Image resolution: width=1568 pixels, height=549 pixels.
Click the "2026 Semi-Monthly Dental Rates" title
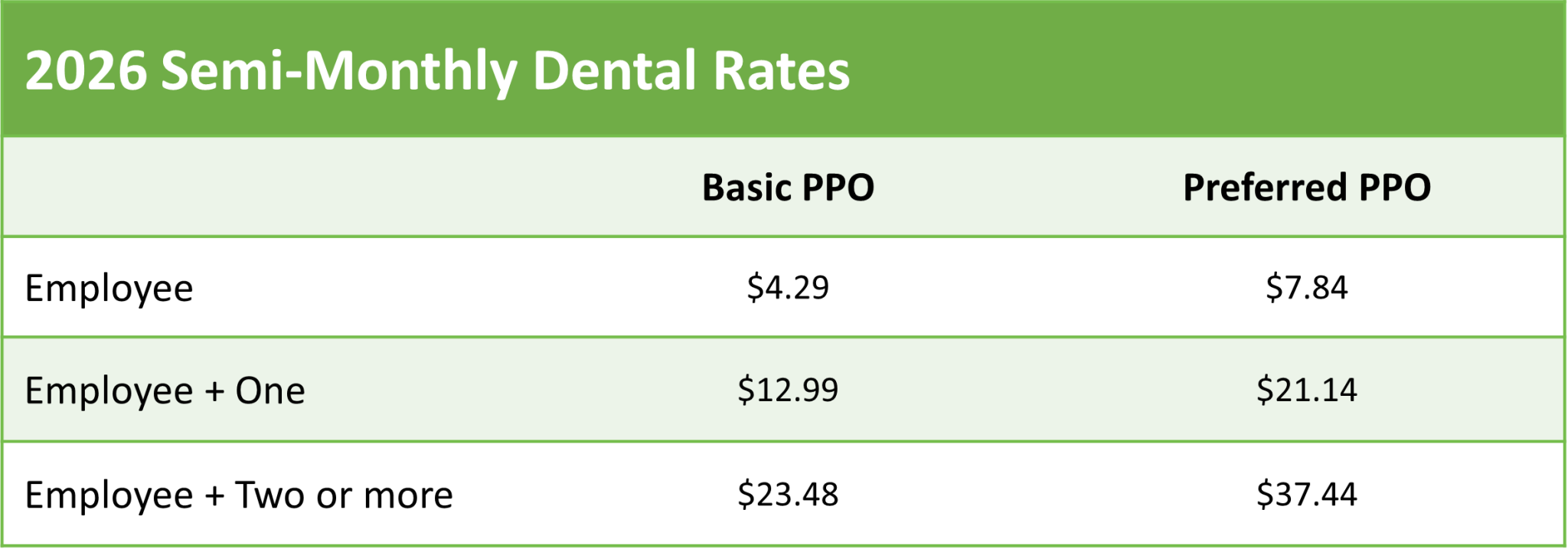click(437, 70)
